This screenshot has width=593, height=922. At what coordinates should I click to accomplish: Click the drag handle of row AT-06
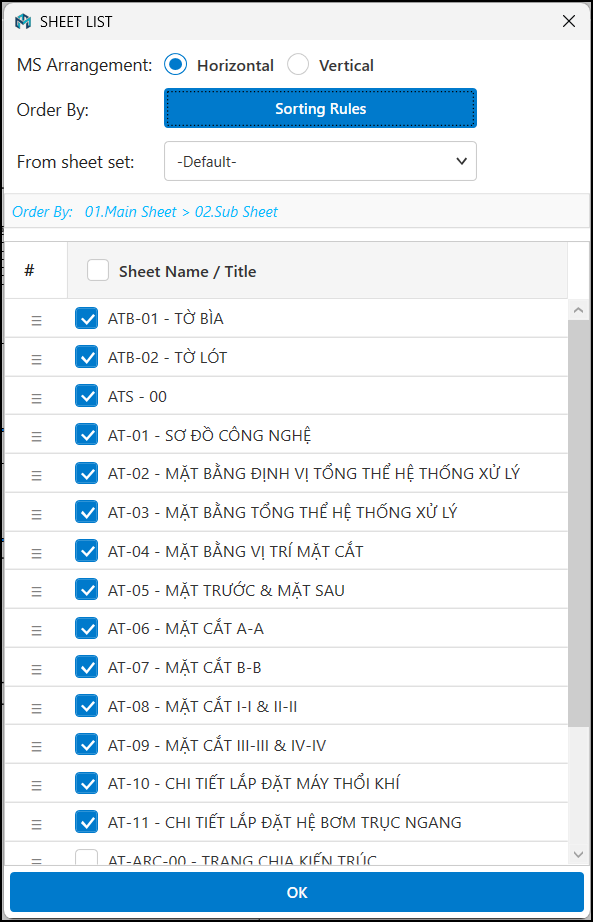36,630
